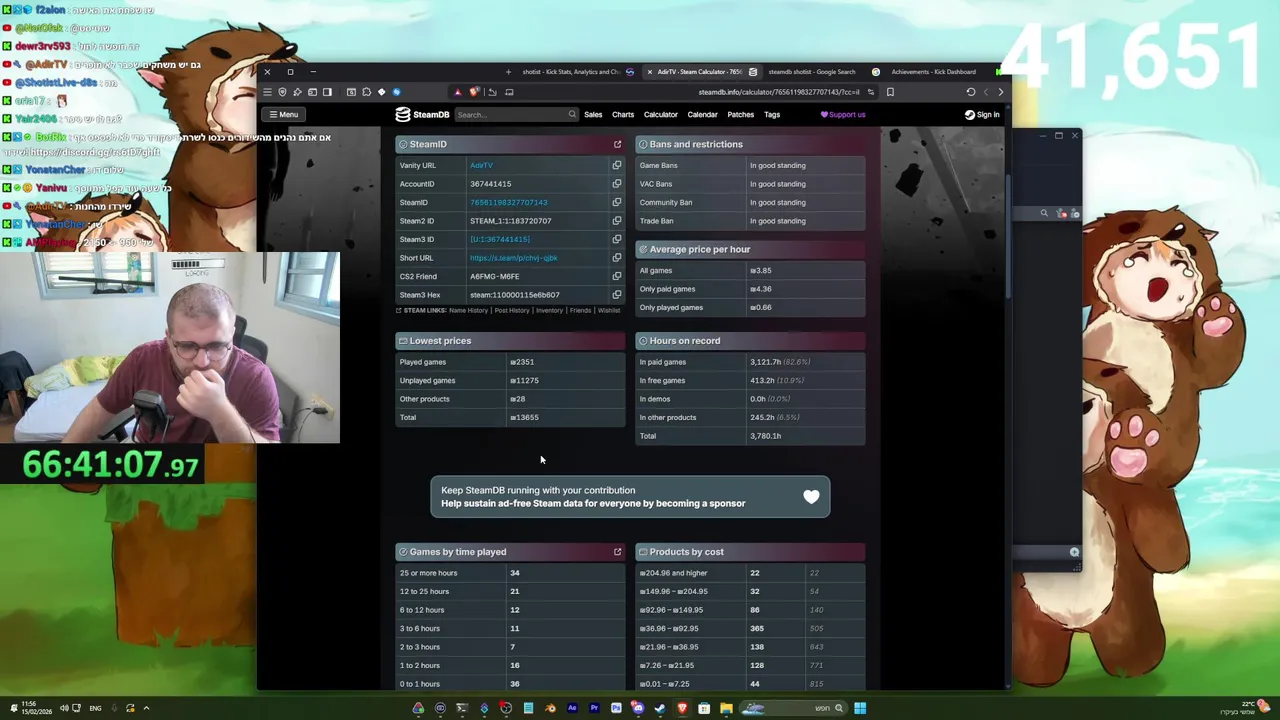The width and height of the screenshot is (1280, 720).
Task: Copy the Steam2 ID value
Action: (x=617, y=221)
